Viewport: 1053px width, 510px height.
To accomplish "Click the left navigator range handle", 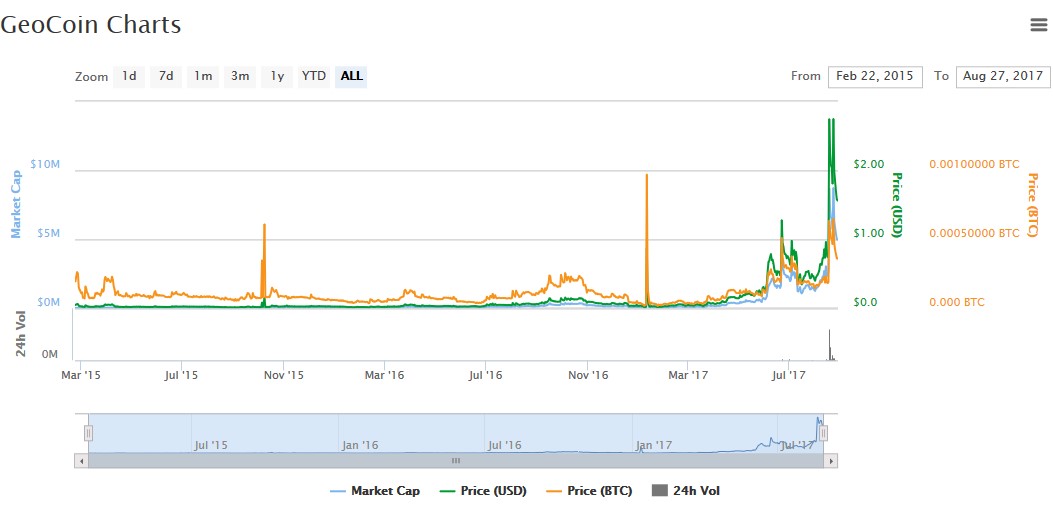I will 88,433.
